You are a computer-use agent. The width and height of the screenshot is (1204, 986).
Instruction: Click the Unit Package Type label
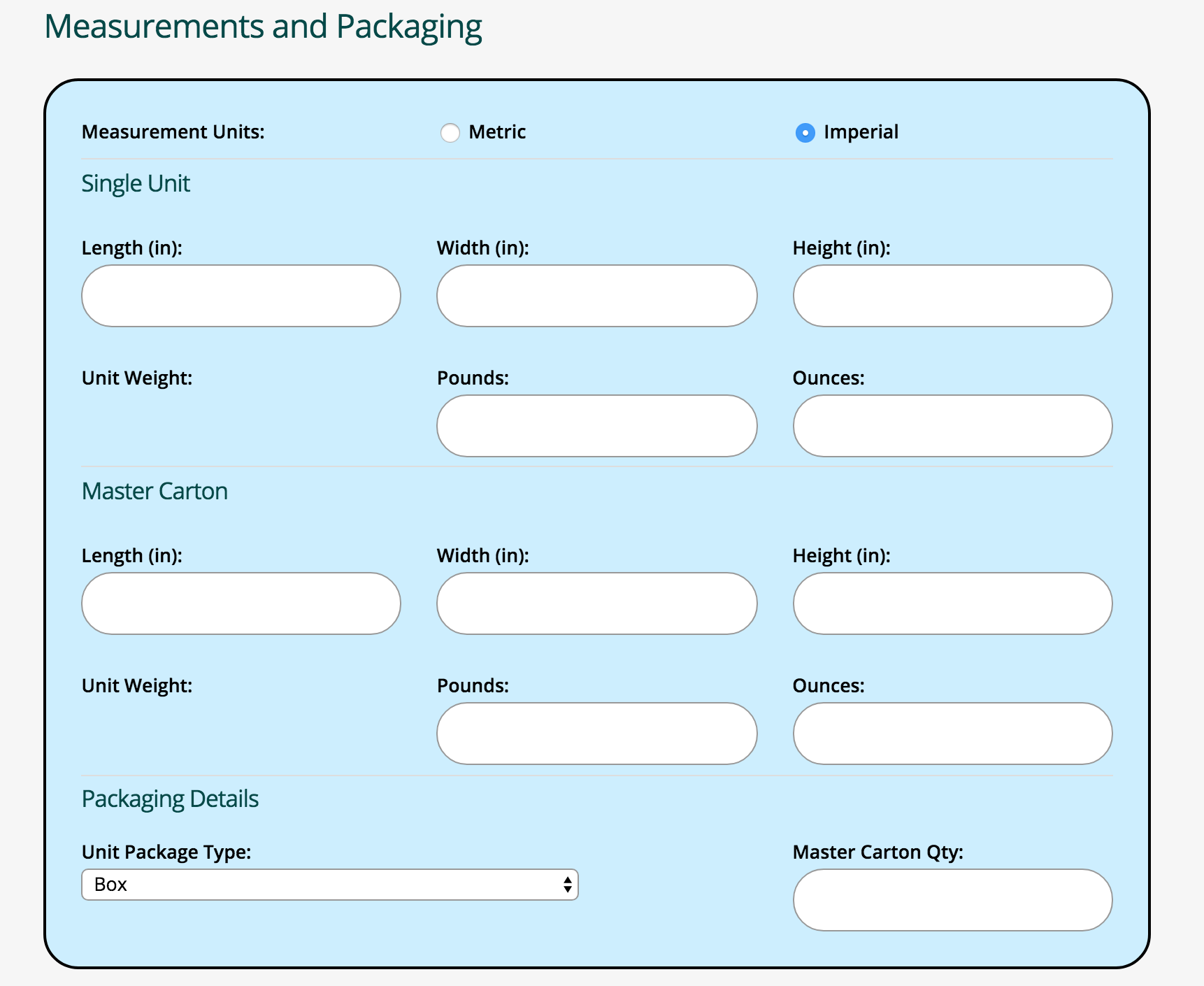click(166, 852)
